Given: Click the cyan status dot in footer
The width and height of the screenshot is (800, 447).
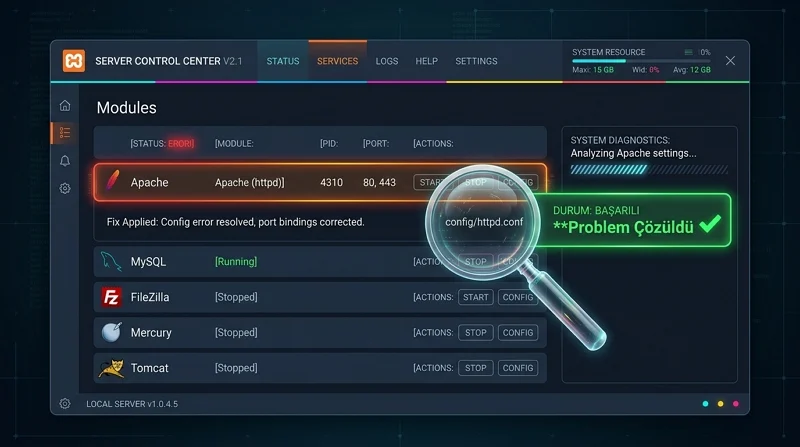Looking at the screenshot, I should click(706, 404).
